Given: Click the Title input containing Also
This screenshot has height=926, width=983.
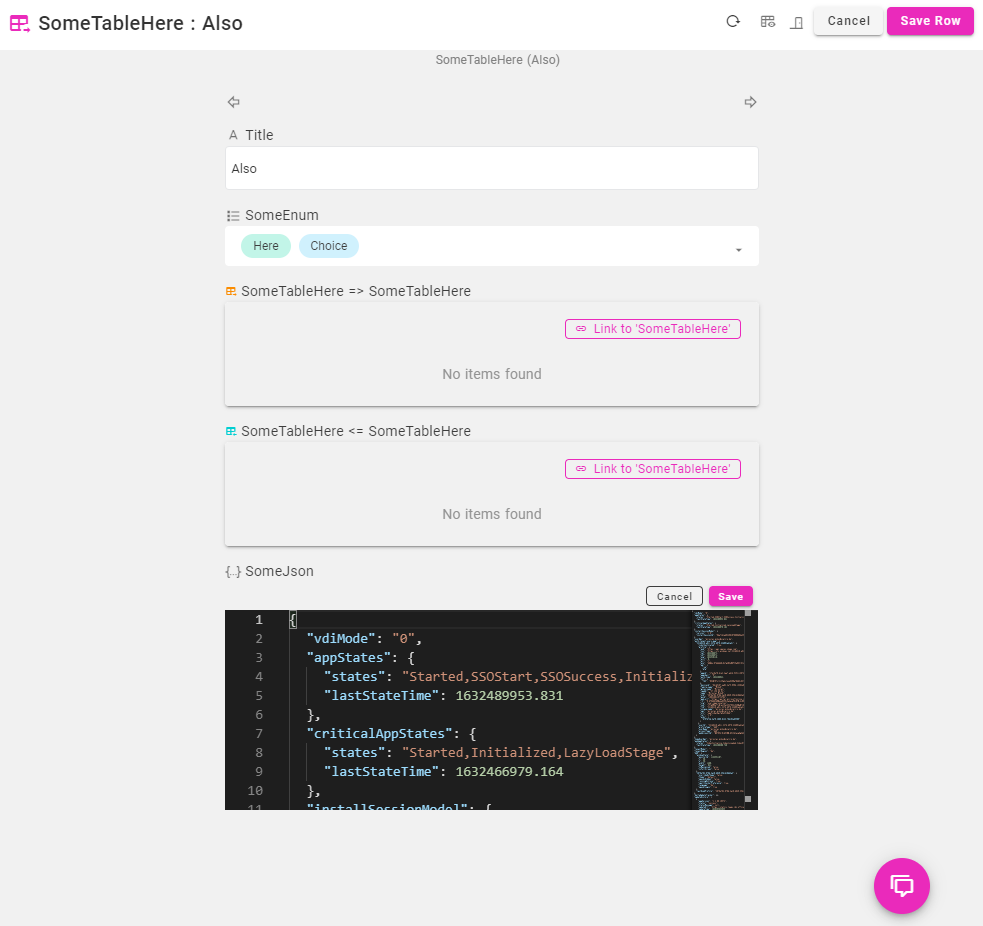Looking at the screenshot, I should pyautogui.click(x=492, y=168).
